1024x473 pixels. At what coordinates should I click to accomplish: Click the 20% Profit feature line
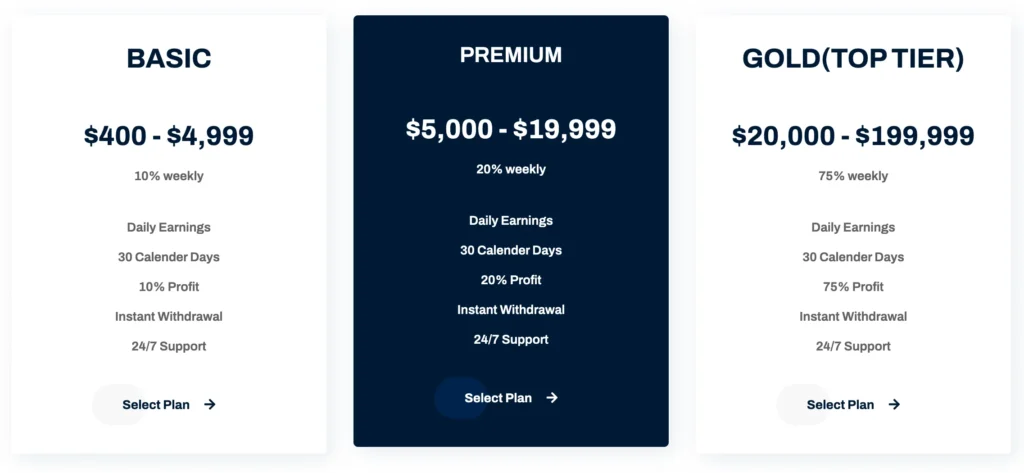[511, 280]
